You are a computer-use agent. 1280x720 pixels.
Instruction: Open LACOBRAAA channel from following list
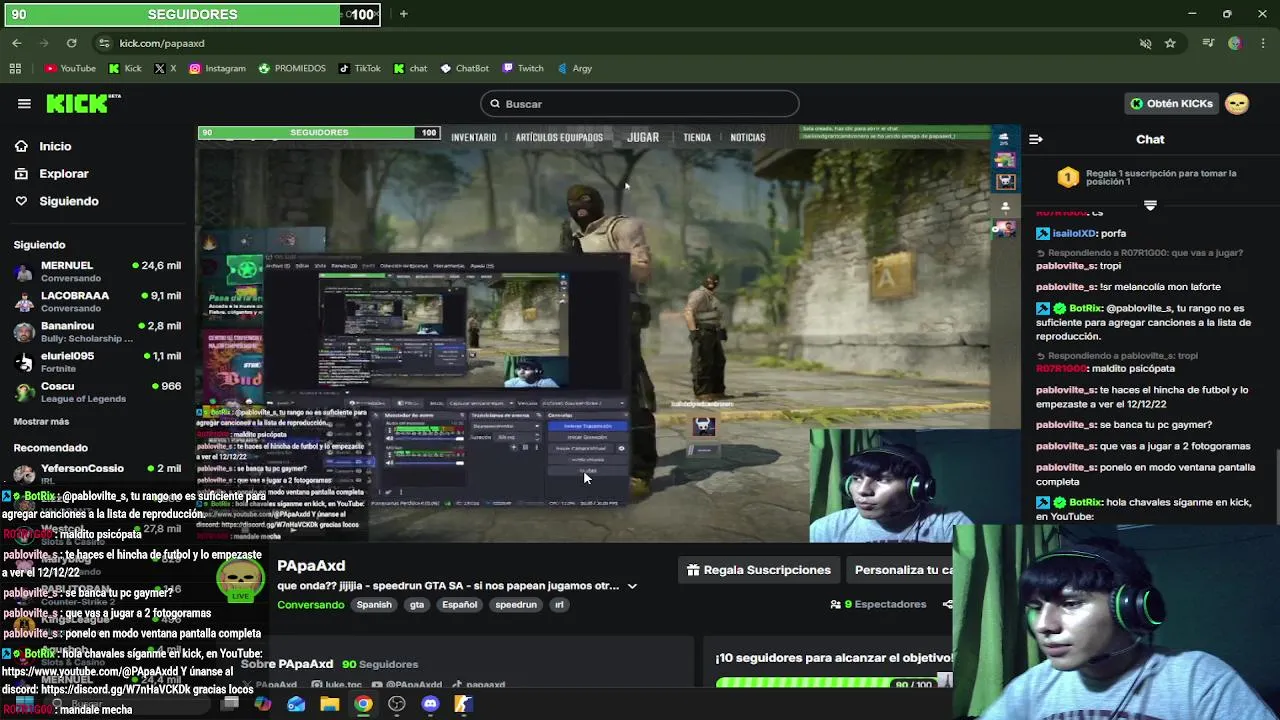pos(97,301)
